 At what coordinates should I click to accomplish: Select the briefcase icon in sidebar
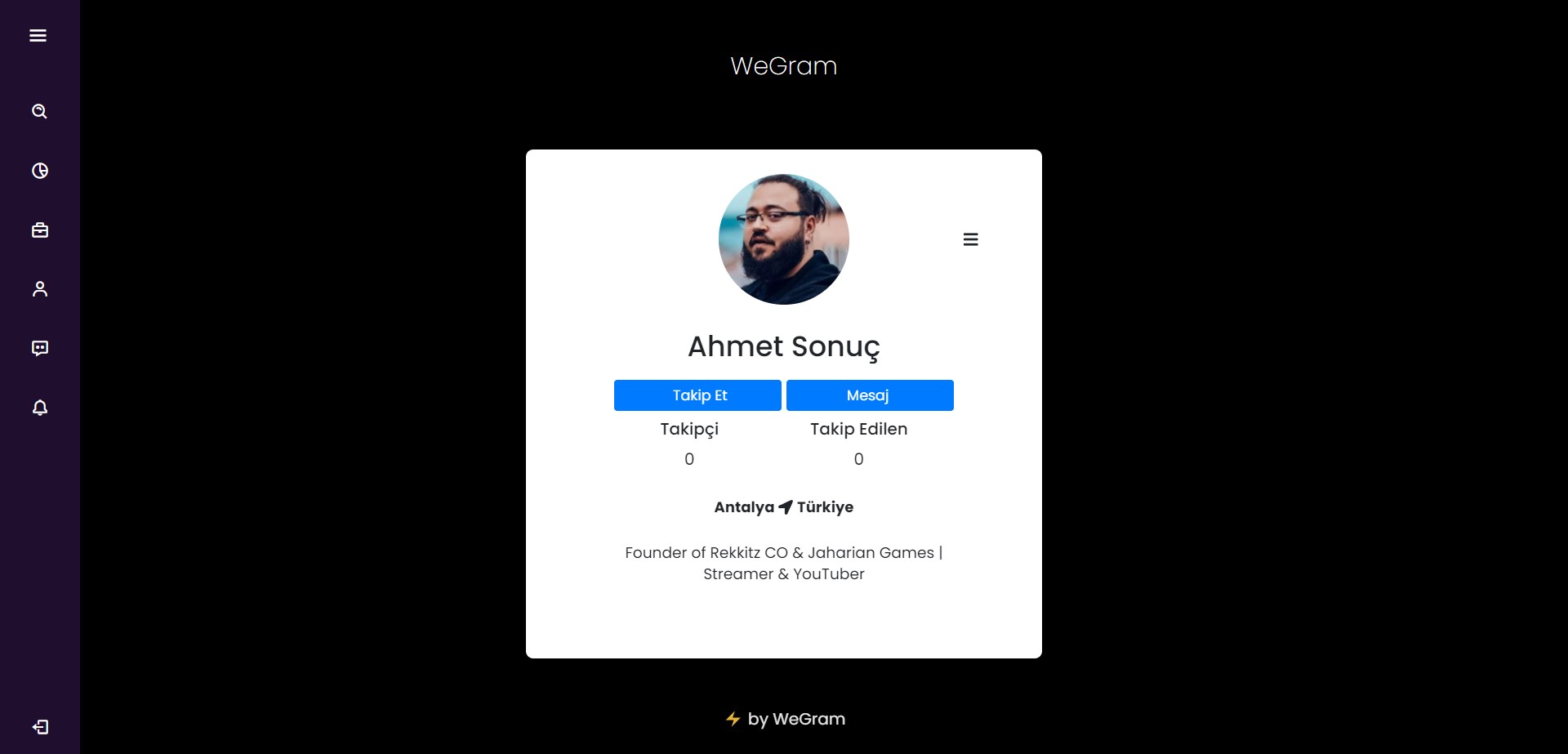point(40,230)
